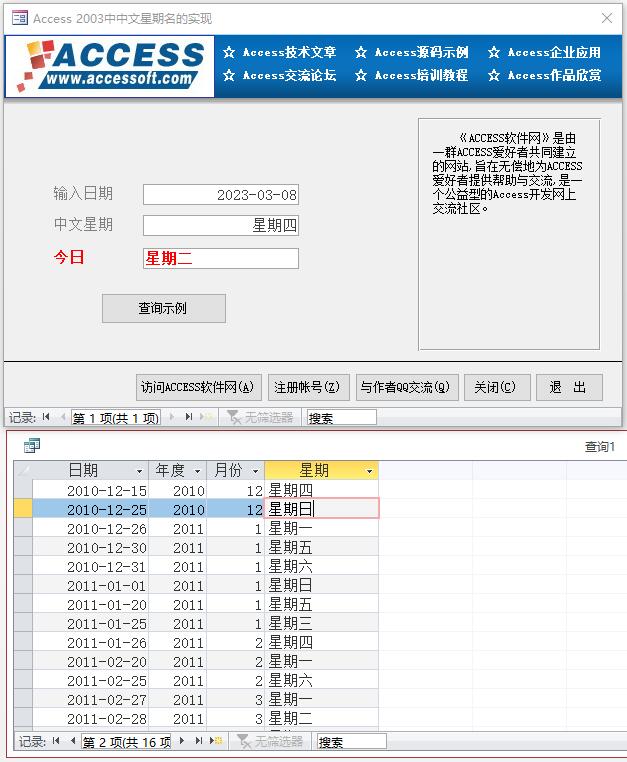Open the 星期 column dropdown arrow
This screenshot has width=627, height=762.
click(369, 471)
